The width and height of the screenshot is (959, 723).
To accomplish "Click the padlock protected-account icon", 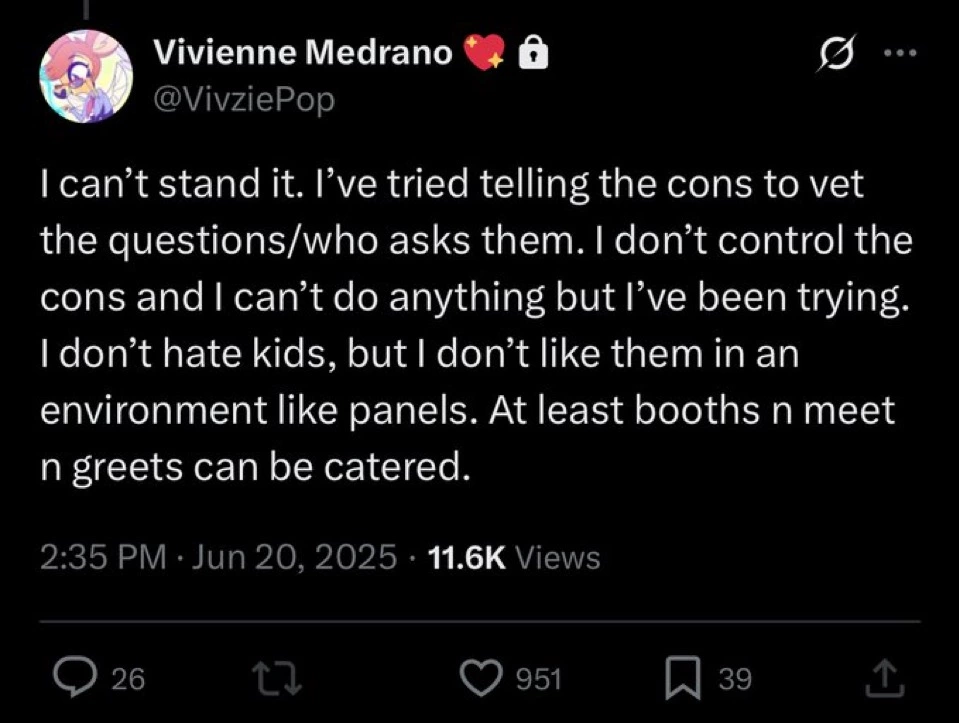I will click(533, 53).
